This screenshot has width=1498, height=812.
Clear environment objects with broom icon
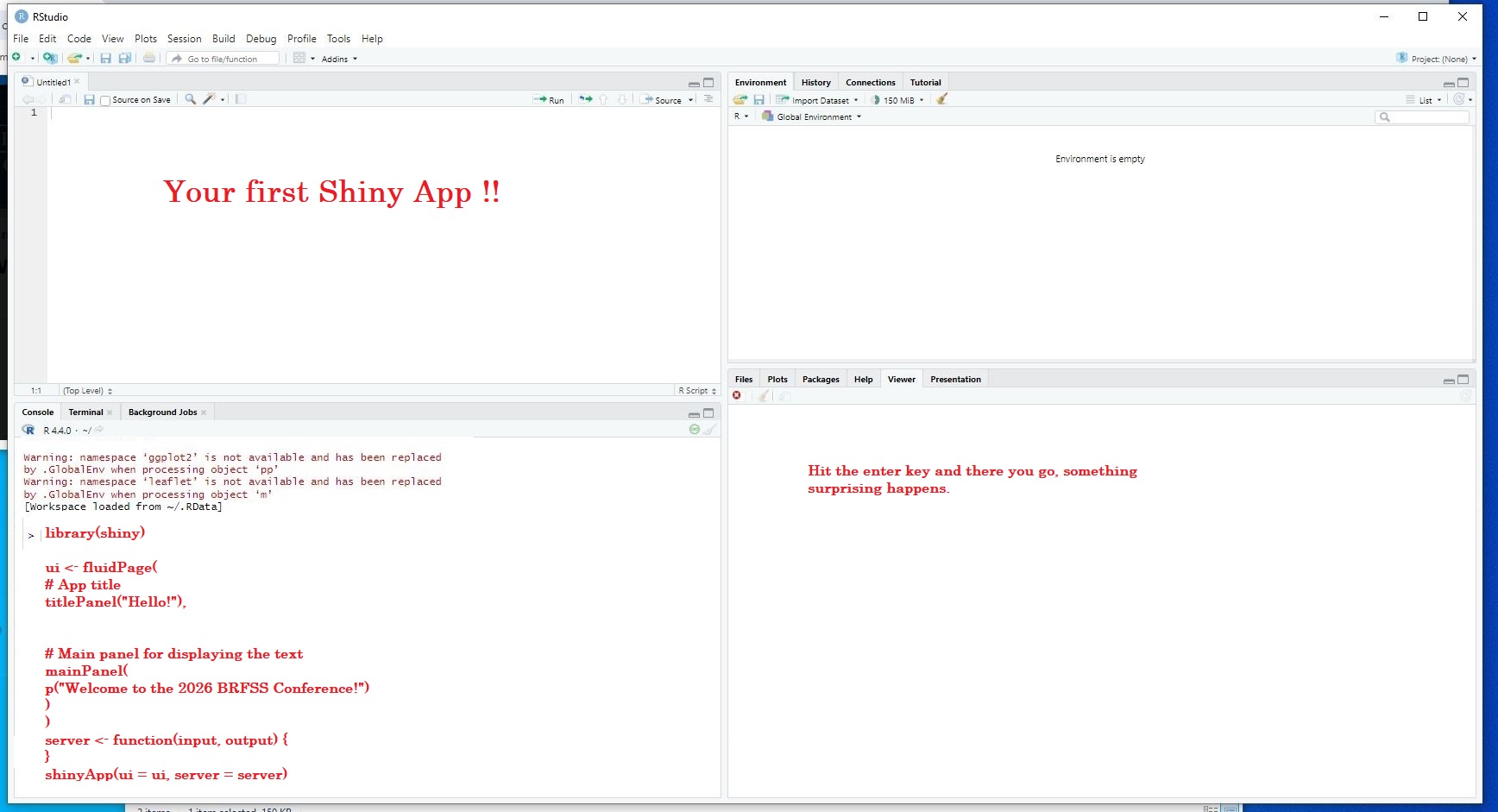click(942, 99)
